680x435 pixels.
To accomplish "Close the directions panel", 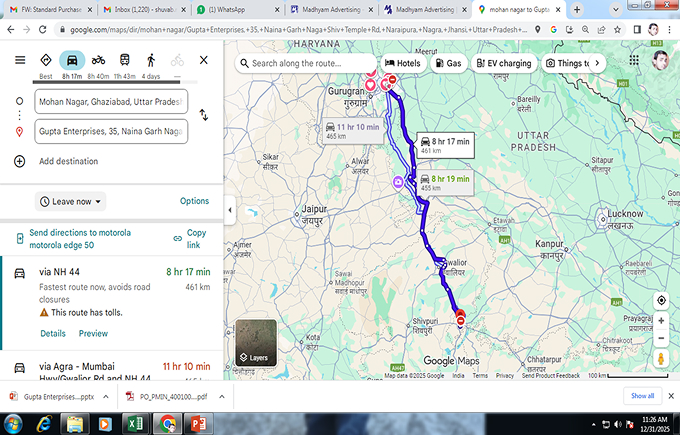I will pos(204,60).
